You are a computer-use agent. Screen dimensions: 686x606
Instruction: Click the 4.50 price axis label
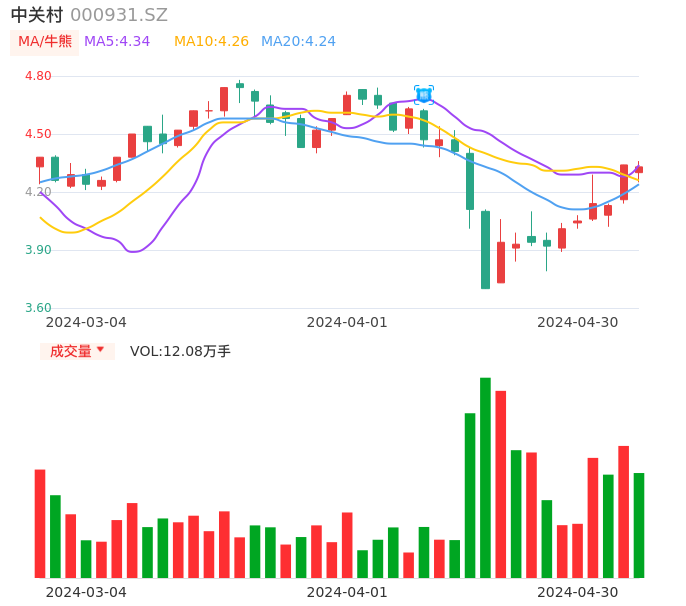click(x=38, y=134)
